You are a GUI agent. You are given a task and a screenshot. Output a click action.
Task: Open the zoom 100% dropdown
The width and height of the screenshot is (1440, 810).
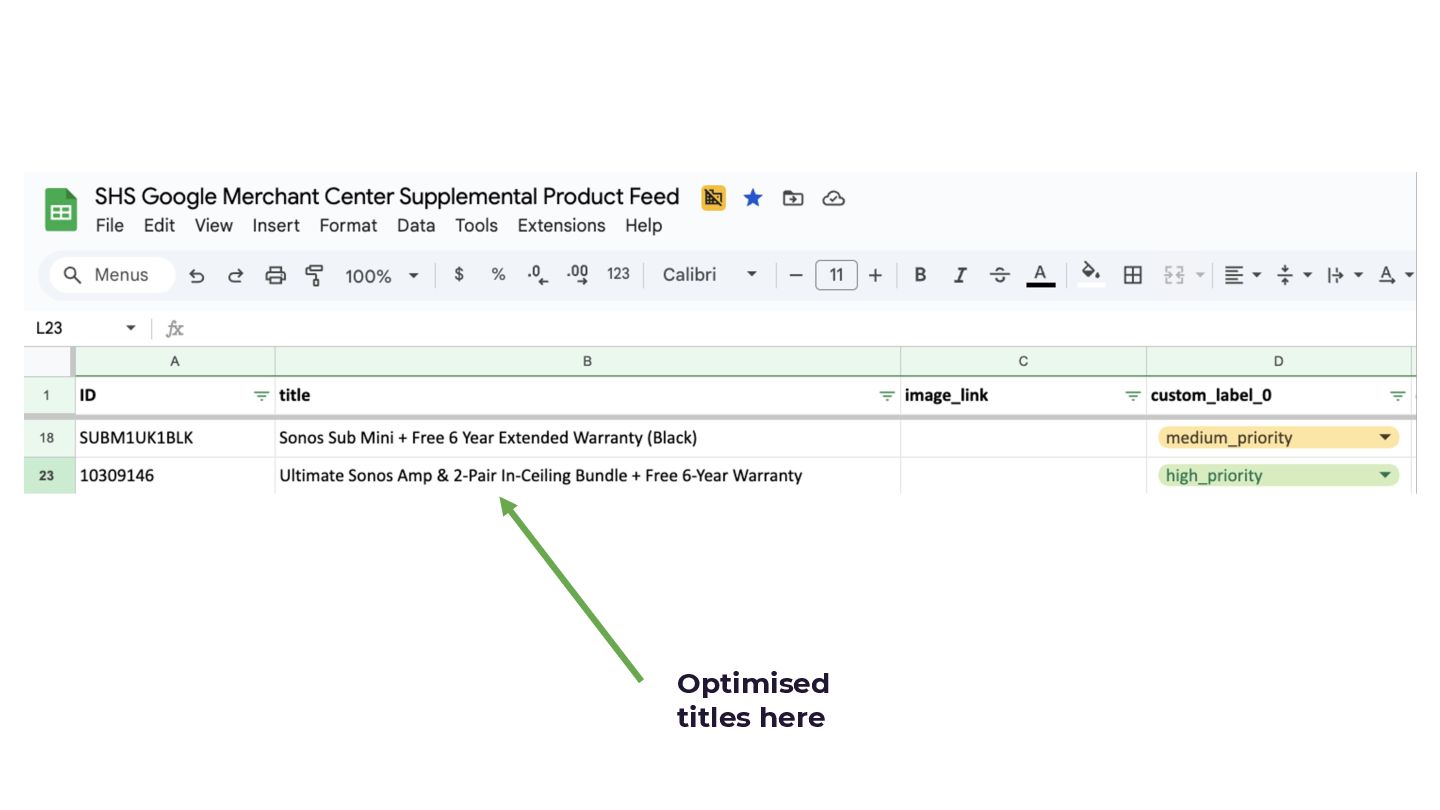tap(382, 276)
